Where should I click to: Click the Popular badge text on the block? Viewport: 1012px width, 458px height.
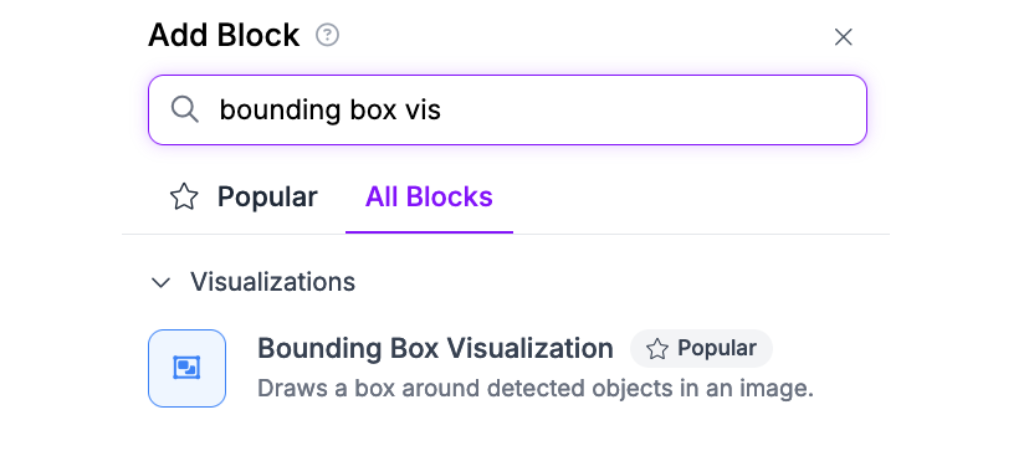717,348
